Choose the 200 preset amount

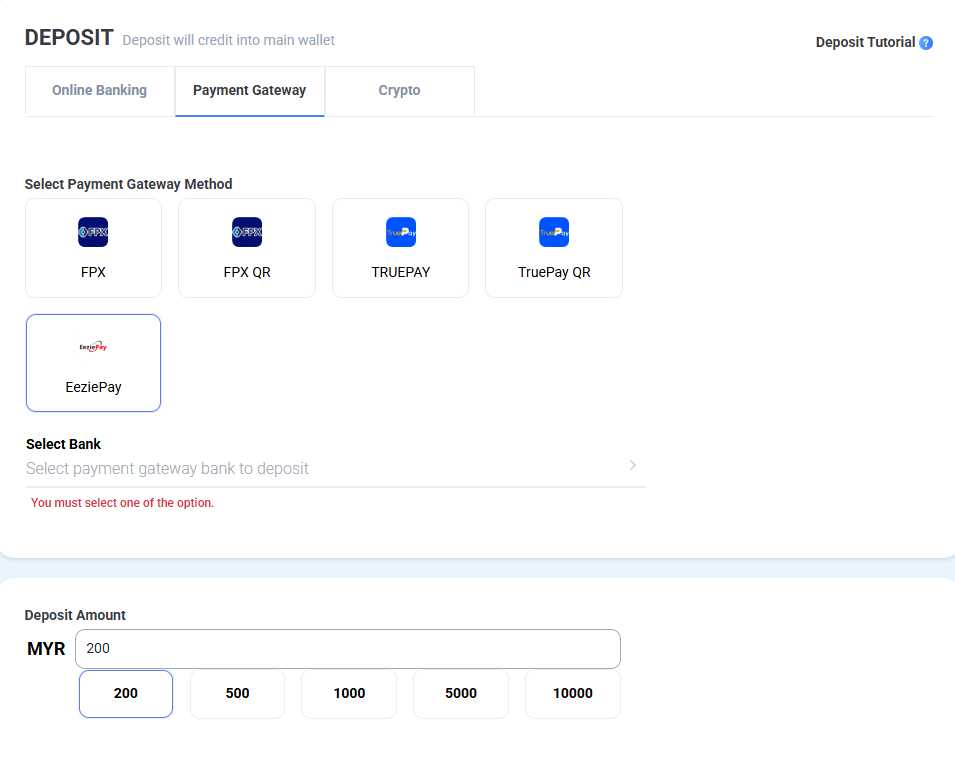point(126,693)
